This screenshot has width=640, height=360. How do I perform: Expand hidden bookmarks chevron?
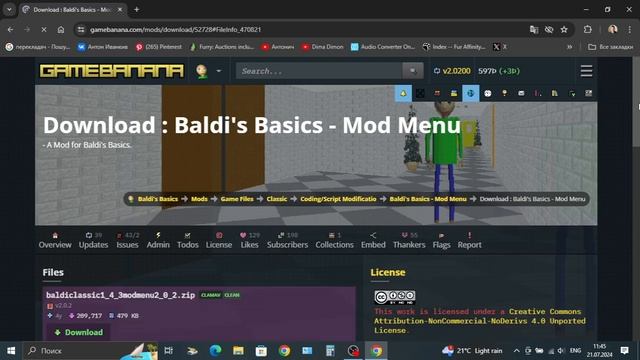coord(569,47)
